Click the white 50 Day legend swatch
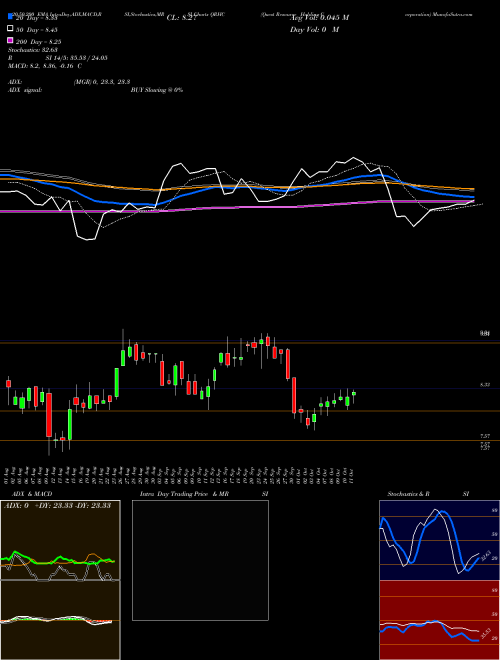The image size is (500, 660). pyautogui.click(x=10, y=29)
